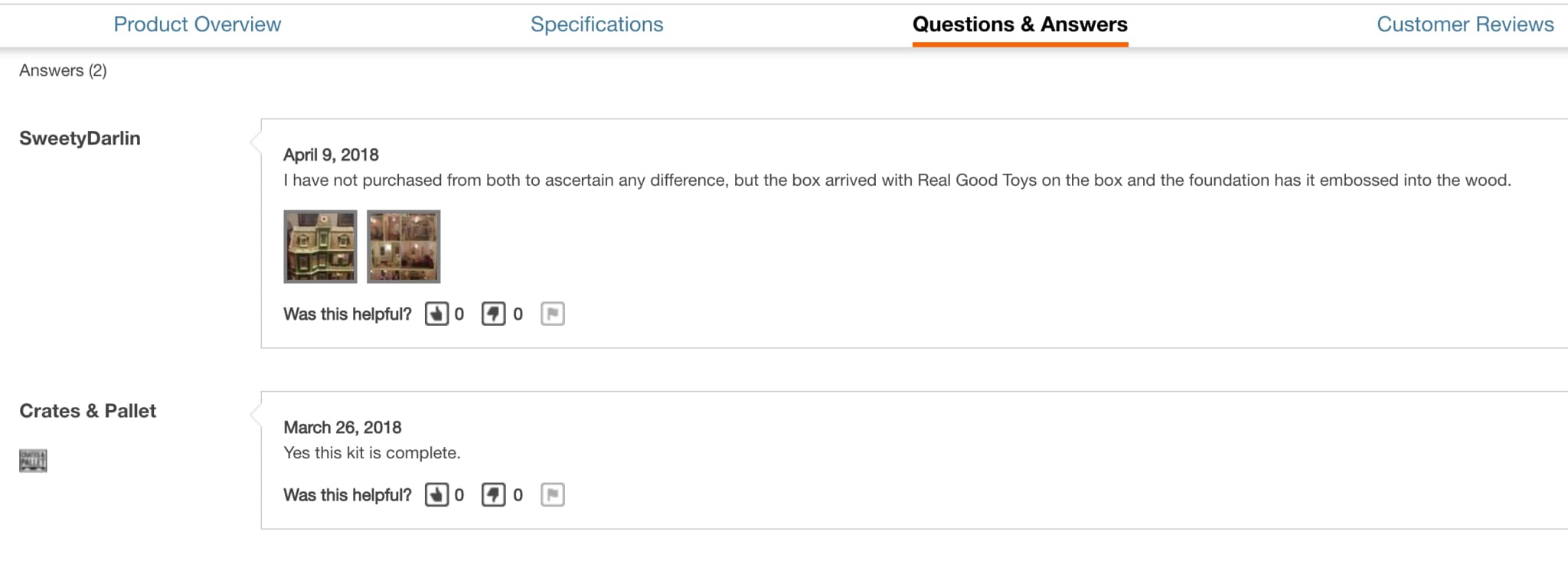
Task: View the Crates & Pallet profile name
Action: (87, 411)
